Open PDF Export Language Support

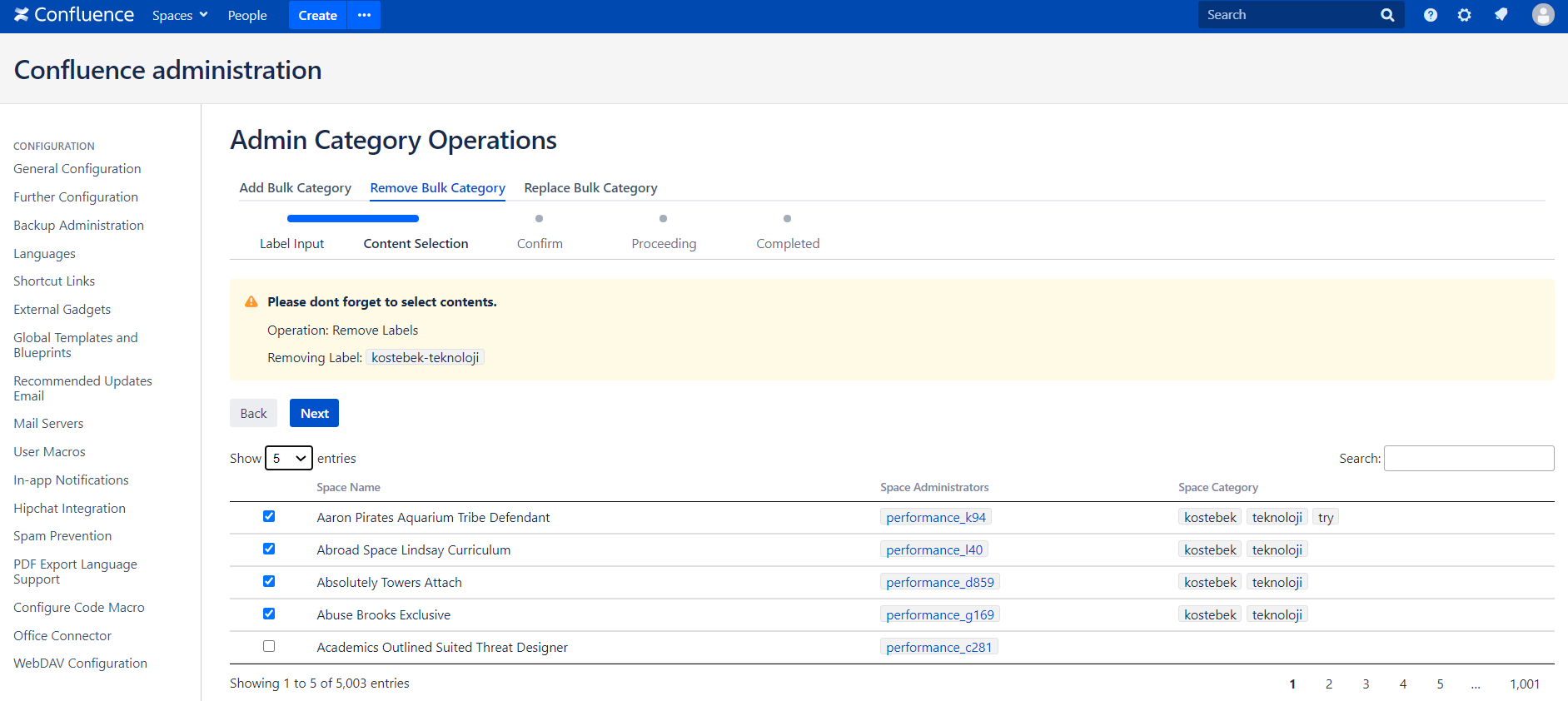pos(75,571)
